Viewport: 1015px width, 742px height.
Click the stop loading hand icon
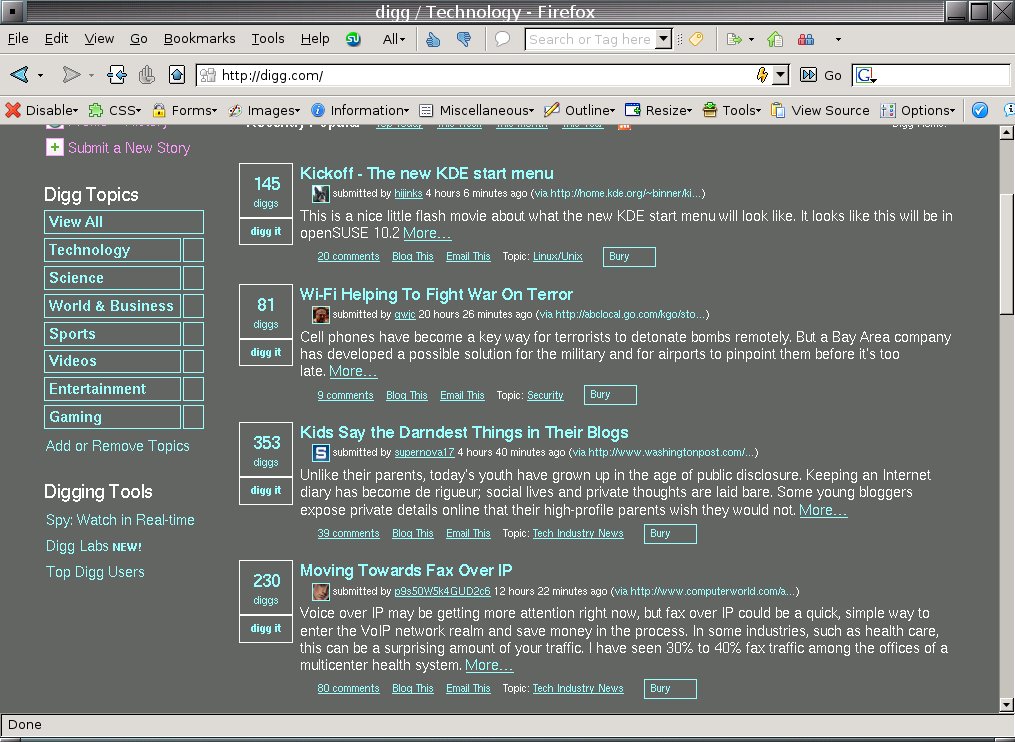(x=147, y=75)
